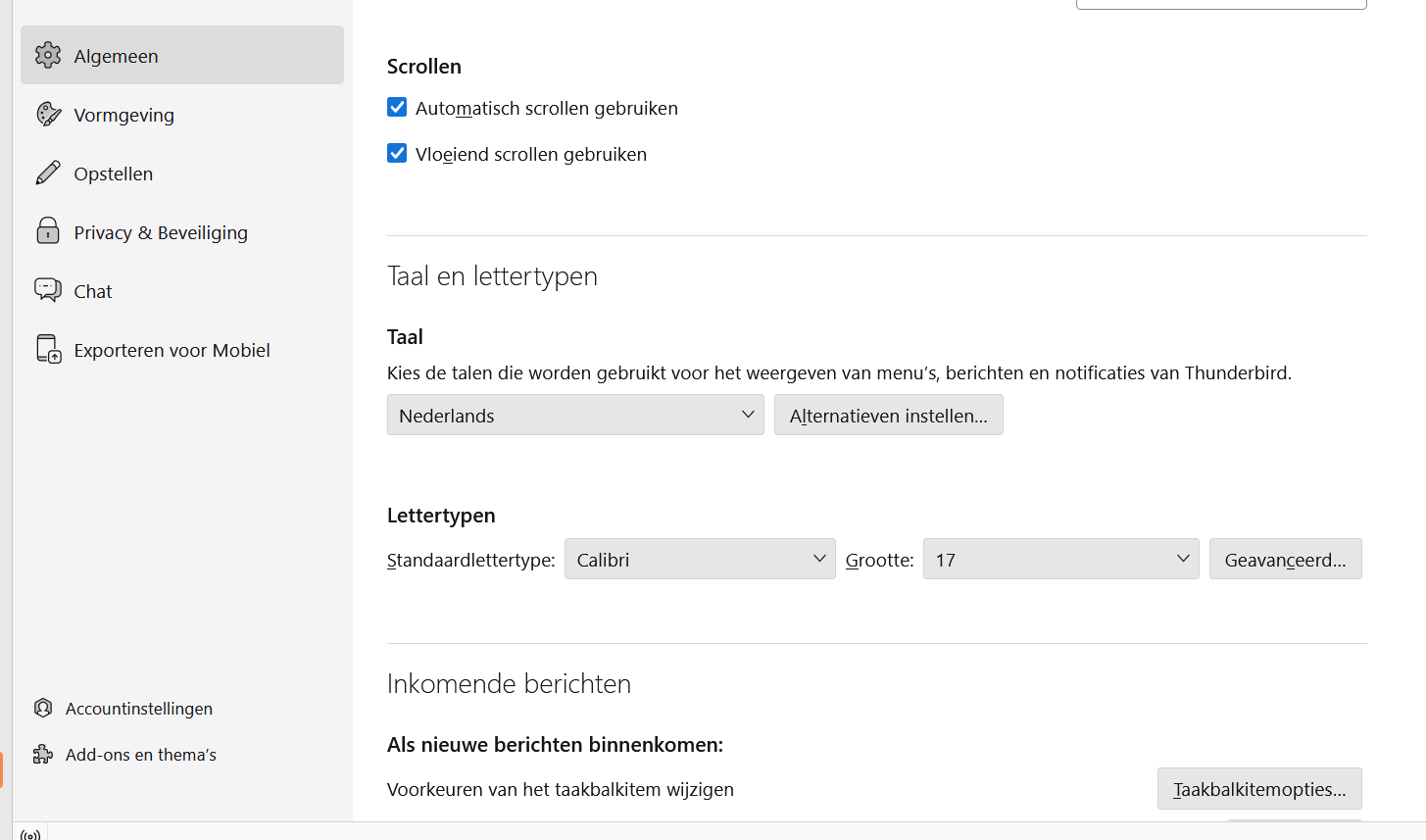1426x840 pixels.
Task: Click the activity indicator icon in the status bar
Action: [29, 832]
